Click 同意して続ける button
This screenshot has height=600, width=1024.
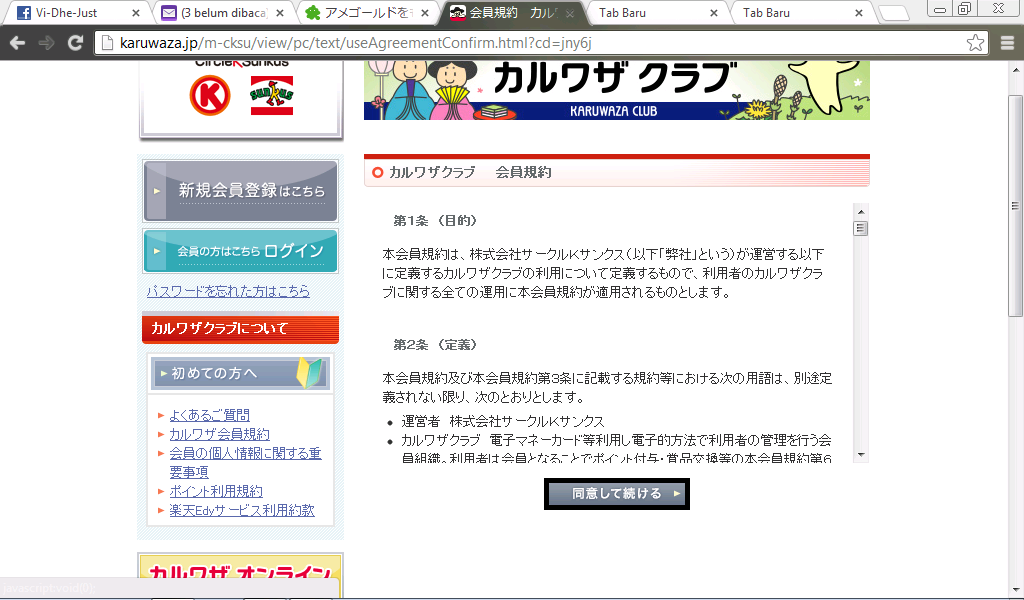(616, 494)
